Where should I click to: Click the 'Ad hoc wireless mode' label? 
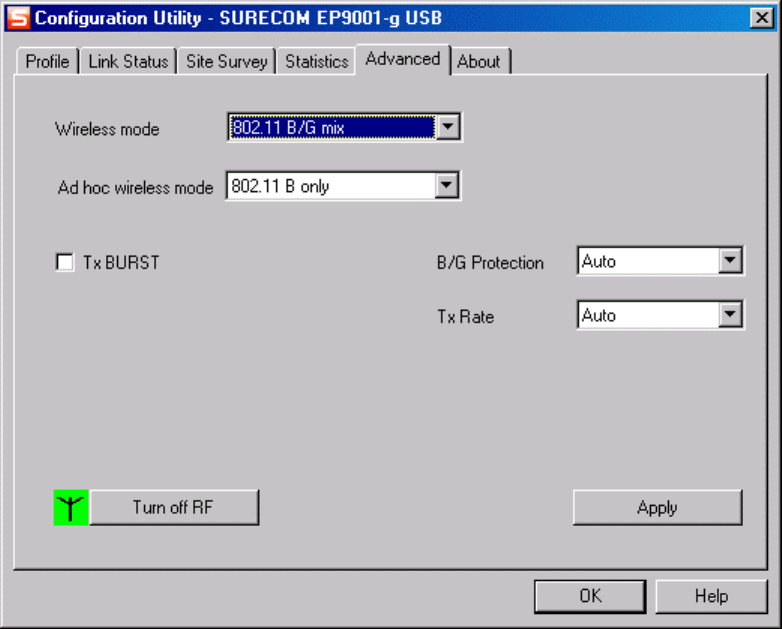point(135,188)
